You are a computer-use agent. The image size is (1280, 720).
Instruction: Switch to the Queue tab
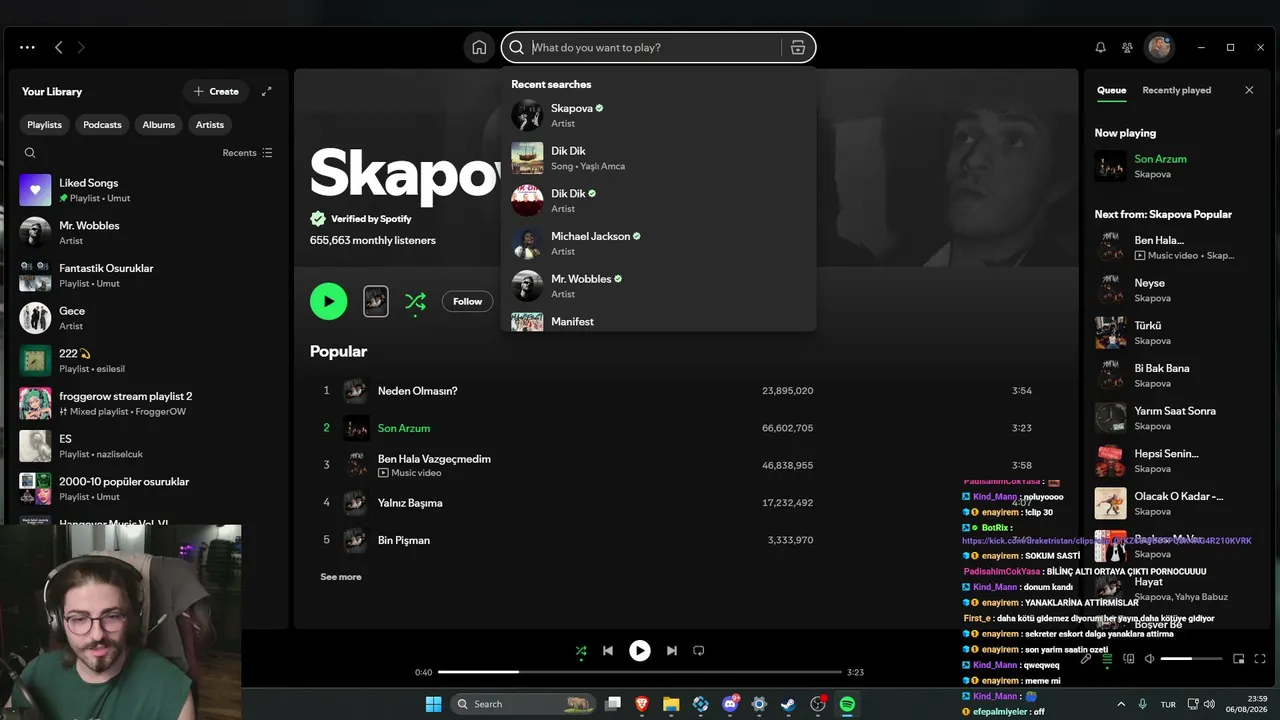point(1111,90)
